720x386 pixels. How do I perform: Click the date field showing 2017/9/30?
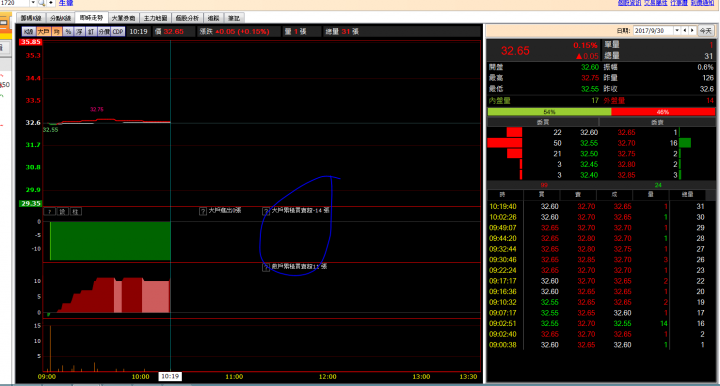653,31
